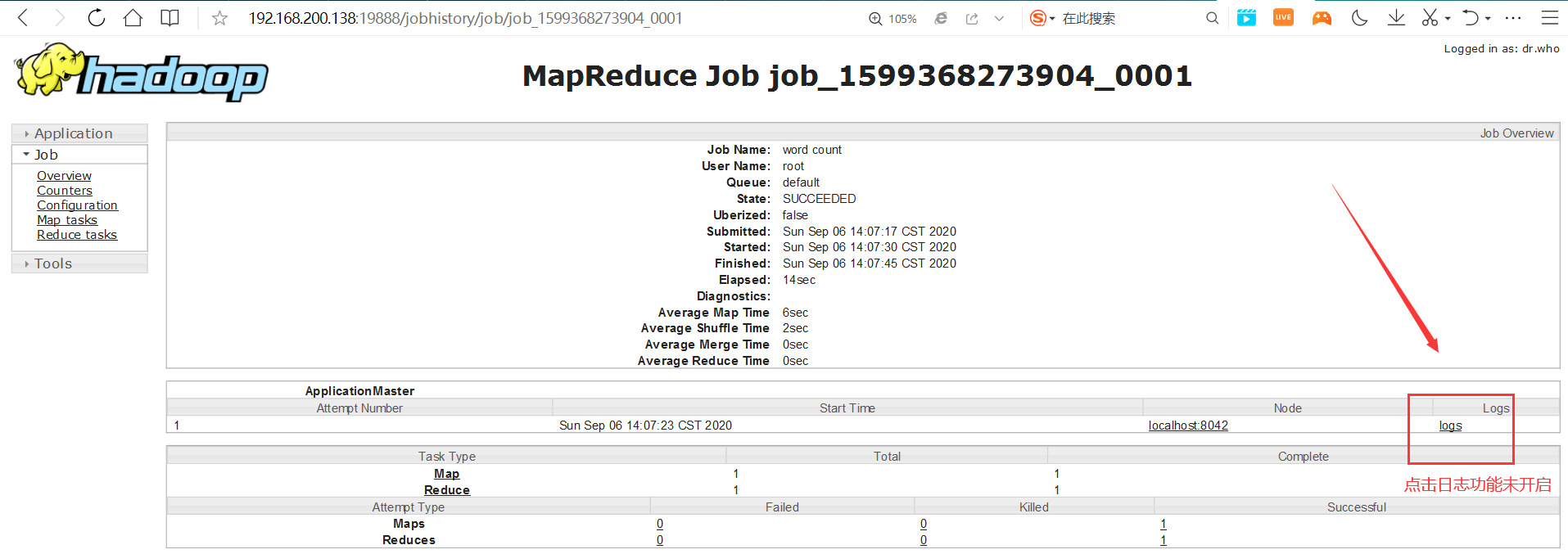
Task: Toggle night mode moon icon
Action: pos(1359,18)
